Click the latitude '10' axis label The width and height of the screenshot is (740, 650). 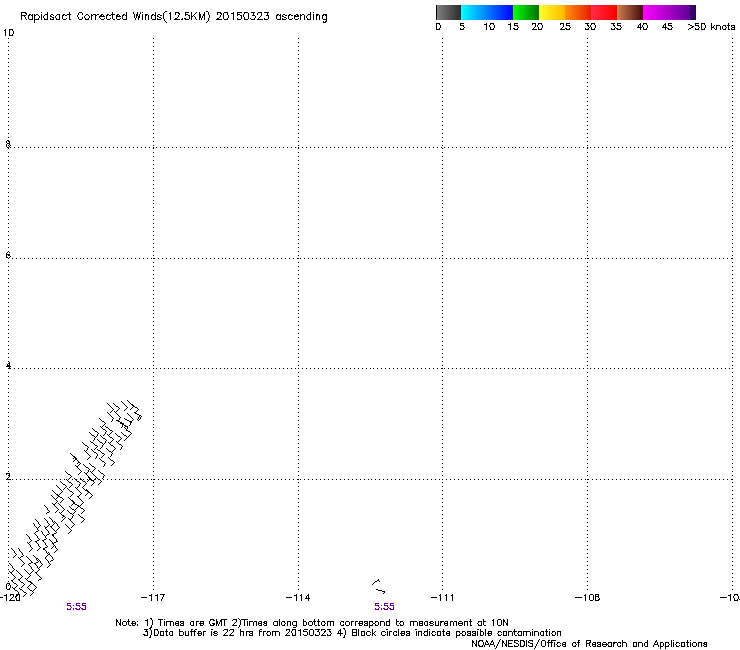pos(8,33)
